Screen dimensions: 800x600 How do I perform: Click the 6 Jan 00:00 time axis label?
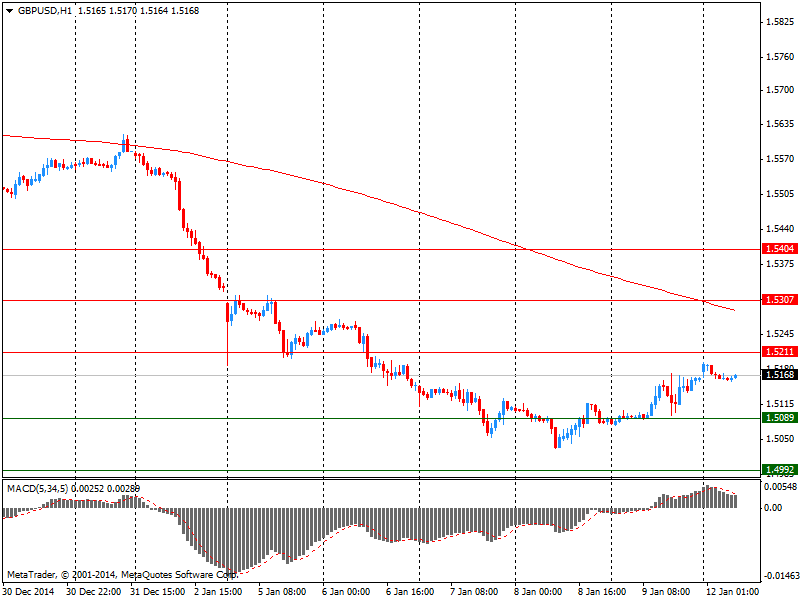click(346, 591)
